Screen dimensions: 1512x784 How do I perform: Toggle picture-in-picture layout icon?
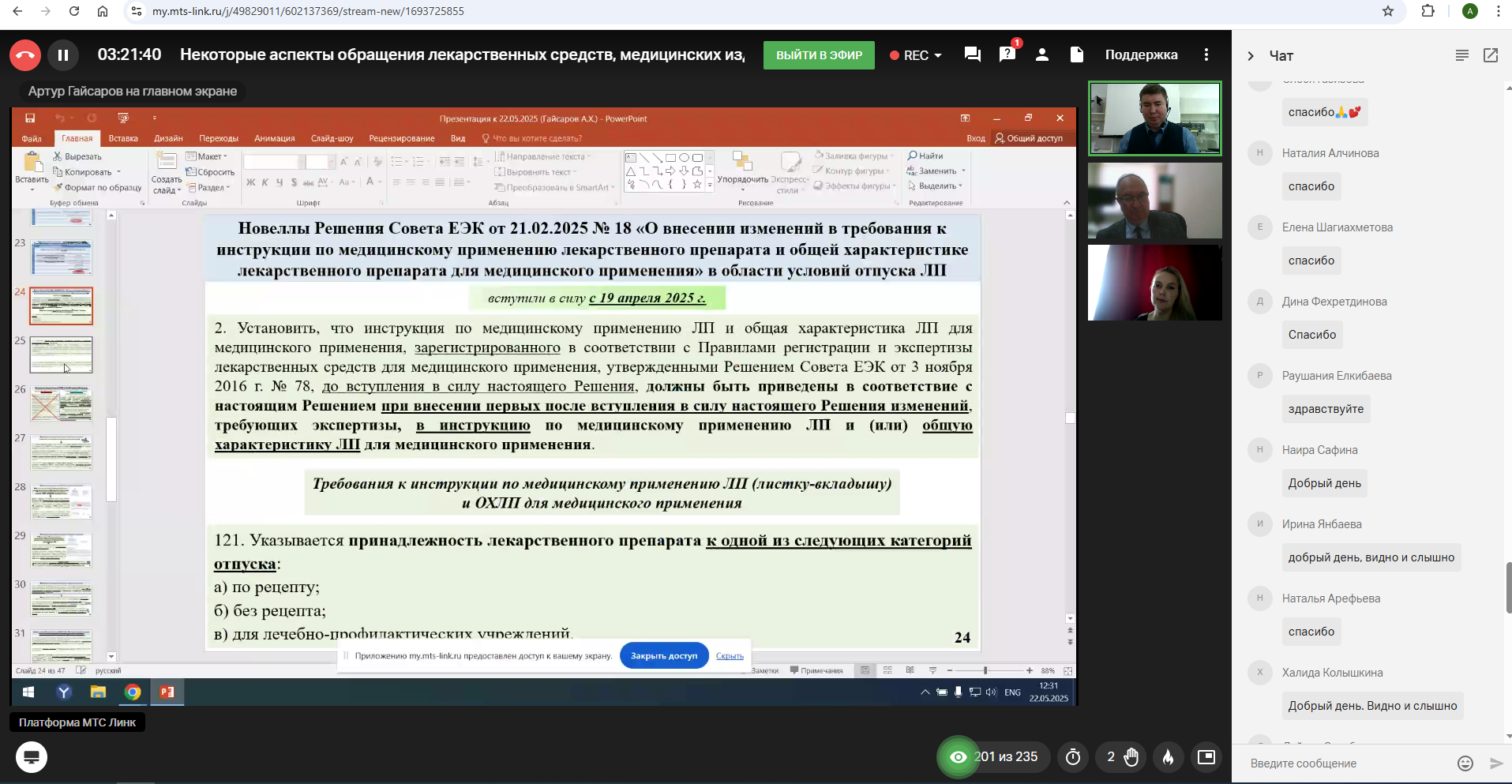[x=1206, y=757]
